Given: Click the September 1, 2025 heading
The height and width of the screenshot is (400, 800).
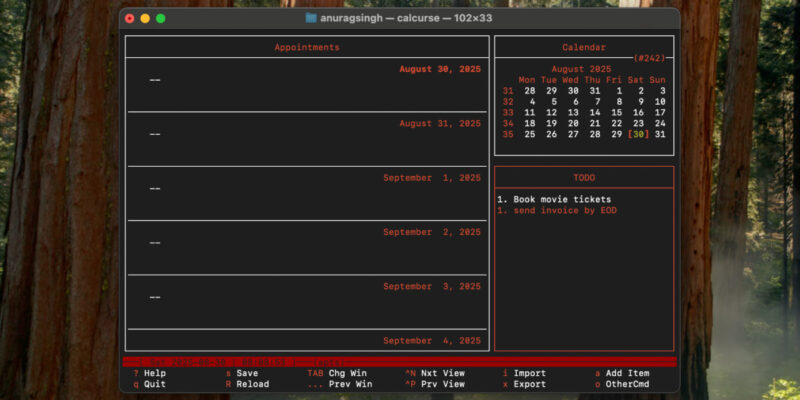Looking at the screenshot, I should [432, 178].
